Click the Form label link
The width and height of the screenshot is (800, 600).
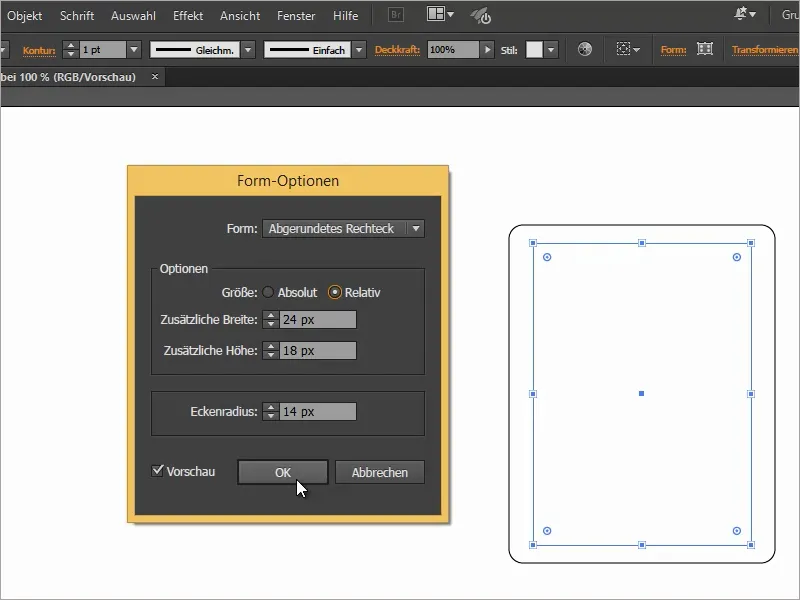click(673, 50)
